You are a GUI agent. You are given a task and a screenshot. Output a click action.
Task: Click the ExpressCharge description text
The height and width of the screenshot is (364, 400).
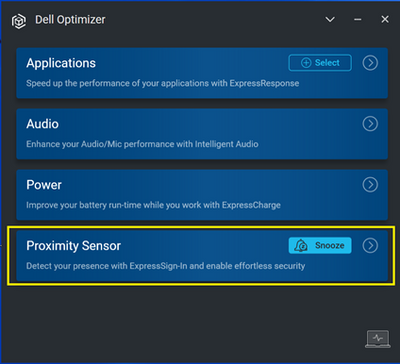coord(153,205)
